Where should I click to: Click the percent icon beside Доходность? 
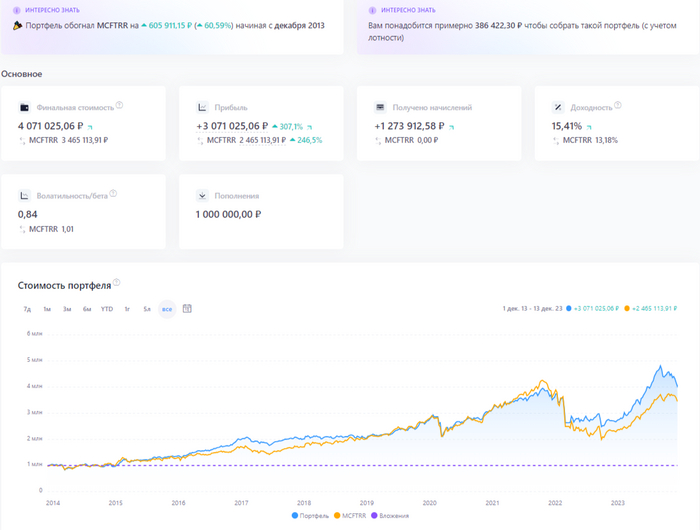[x=558, y=107]
